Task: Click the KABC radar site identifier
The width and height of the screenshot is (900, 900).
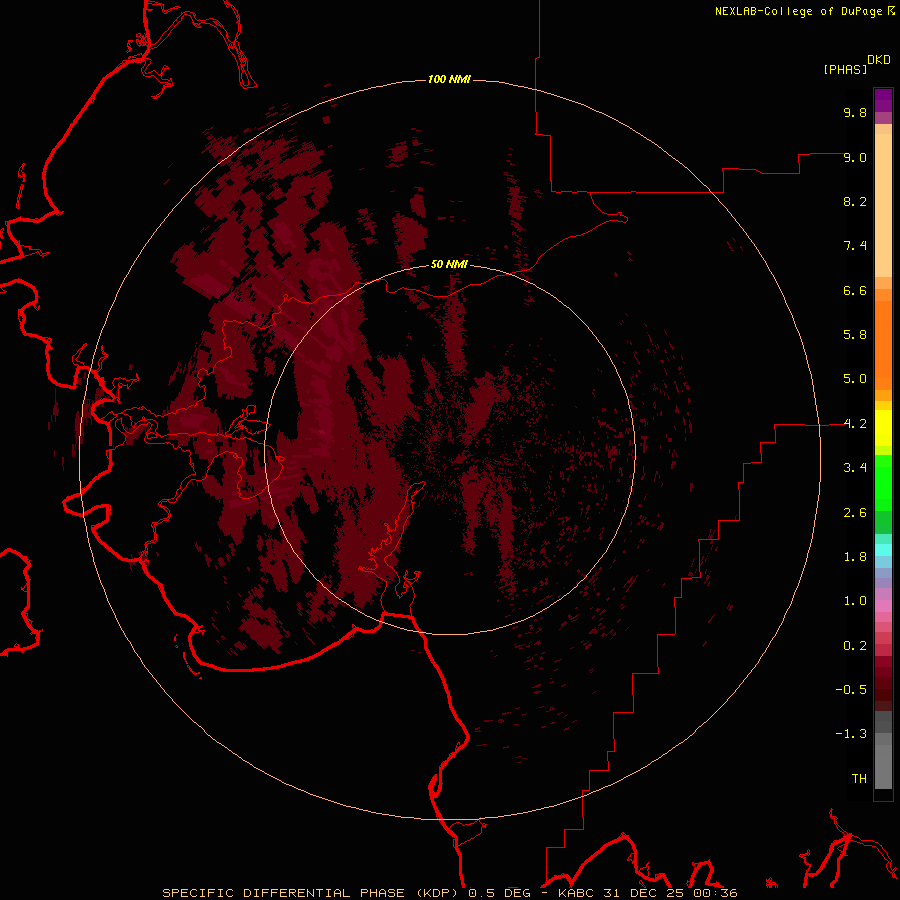Action: coord(577,893)
